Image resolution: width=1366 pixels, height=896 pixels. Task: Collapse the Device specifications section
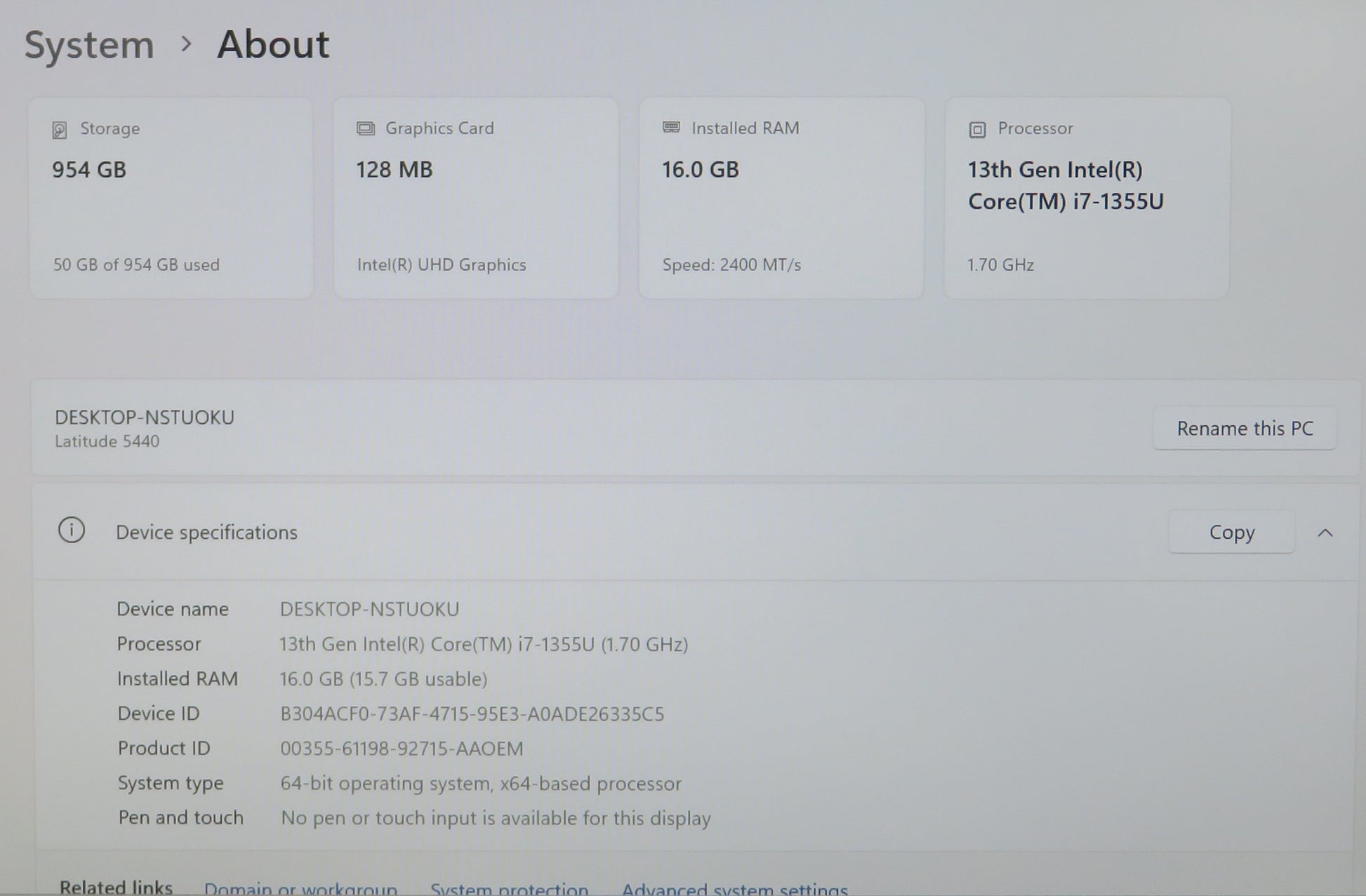coord(1325,533)
